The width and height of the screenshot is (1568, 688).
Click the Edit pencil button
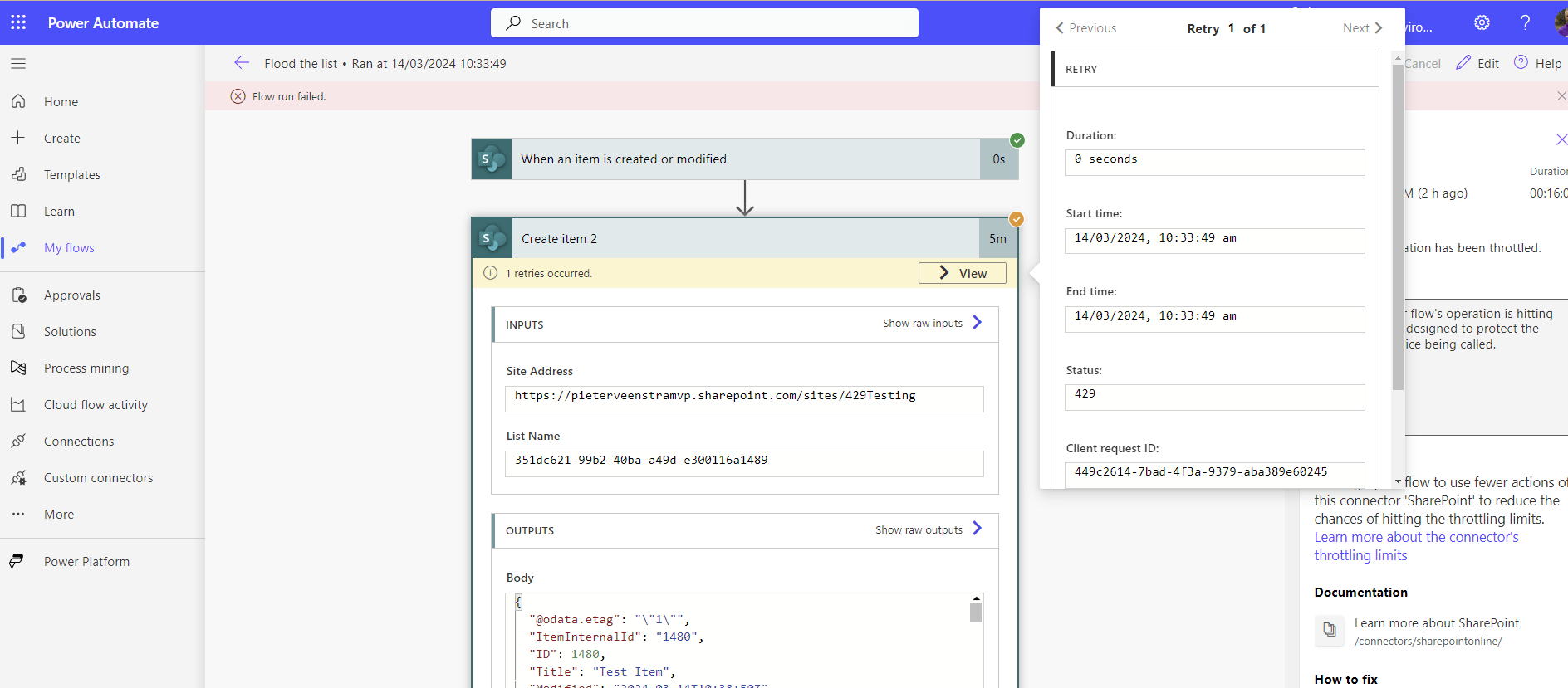(x=1477, y=63)
